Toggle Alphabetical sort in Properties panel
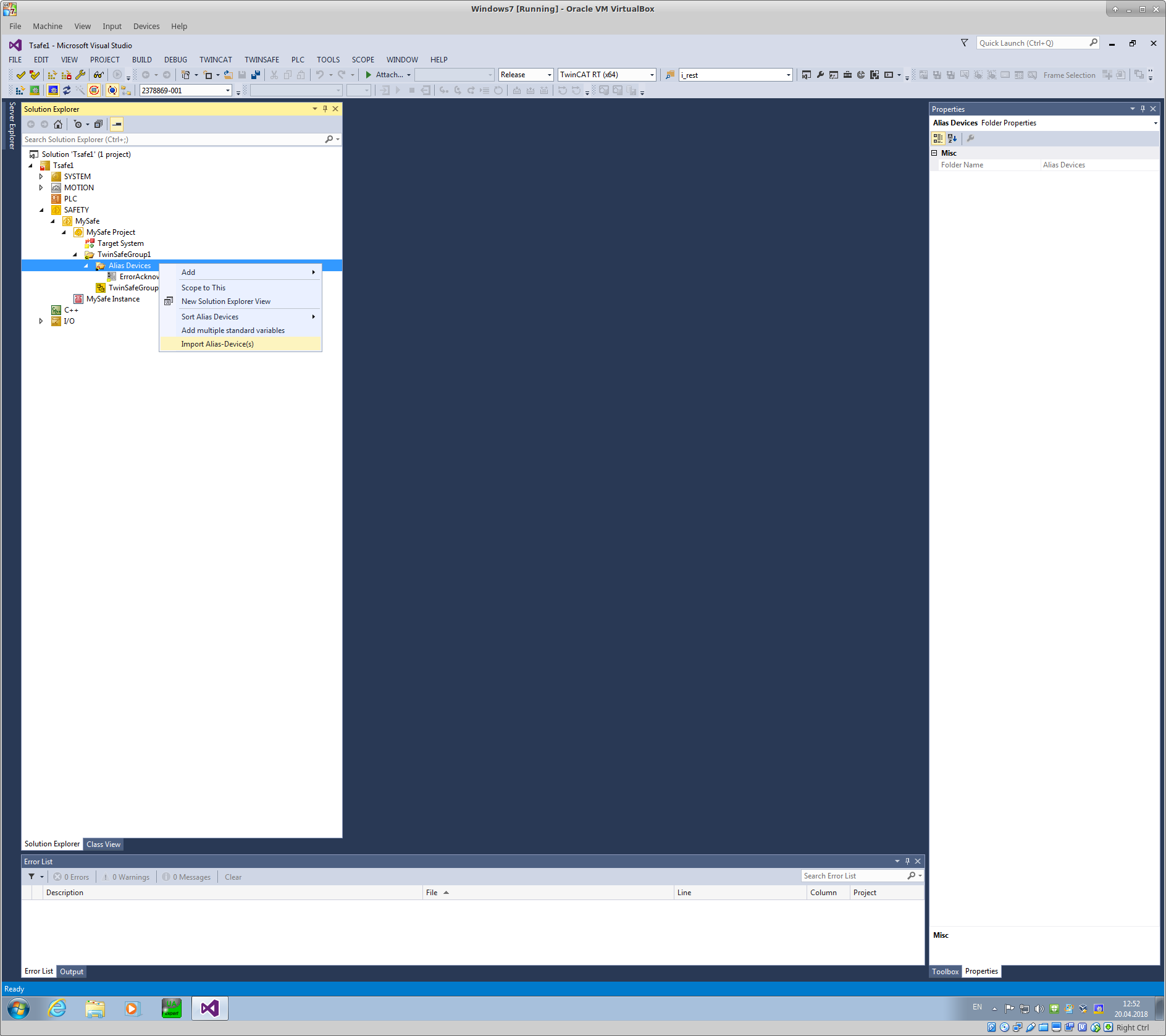Image resolution: width=1166 pixels, height=1036 pixels. pyautogui.click(x=952, y=138)
